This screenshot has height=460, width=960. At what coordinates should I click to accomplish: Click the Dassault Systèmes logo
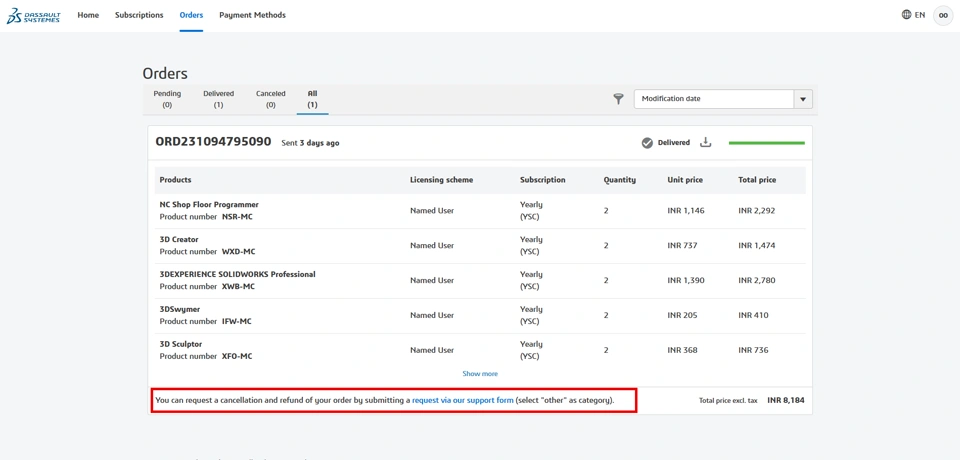click(33, 16)
